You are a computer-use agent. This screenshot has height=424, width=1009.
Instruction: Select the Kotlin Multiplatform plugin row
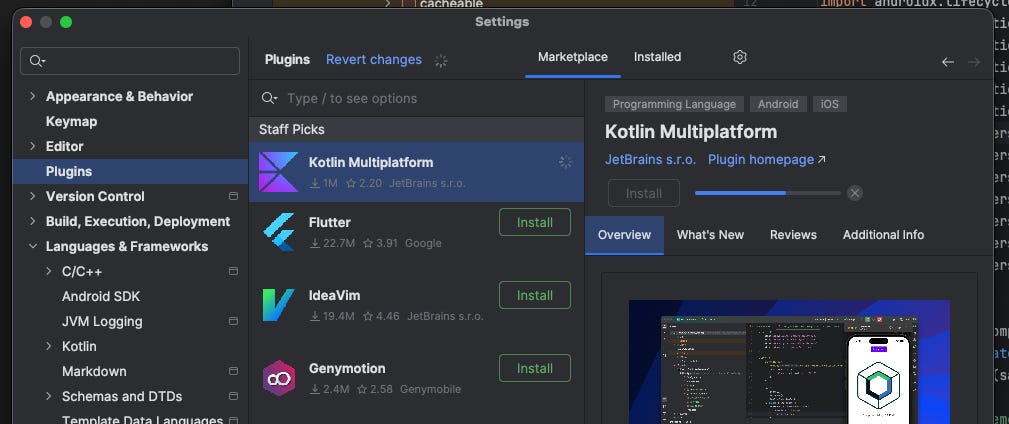click(x=416, y=172)
